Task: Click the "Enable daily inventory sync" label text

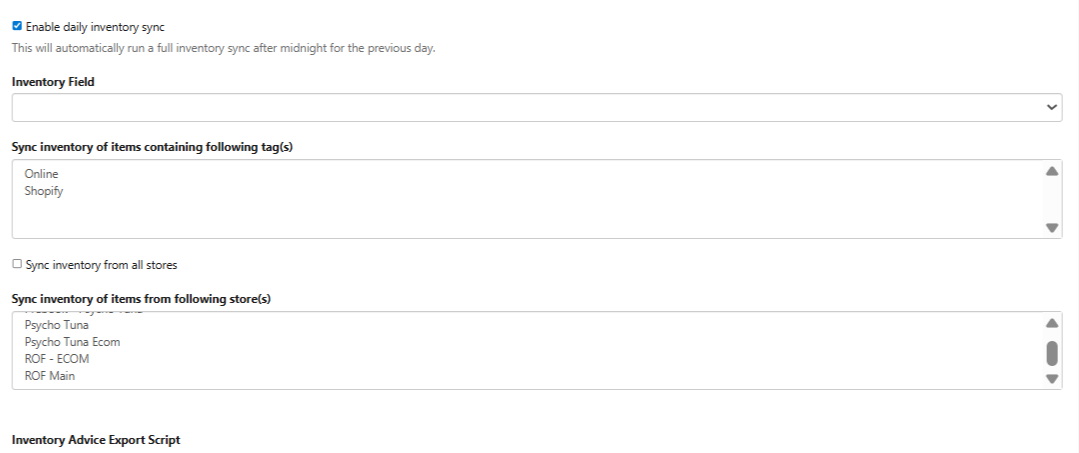Action: click(95, 27)
